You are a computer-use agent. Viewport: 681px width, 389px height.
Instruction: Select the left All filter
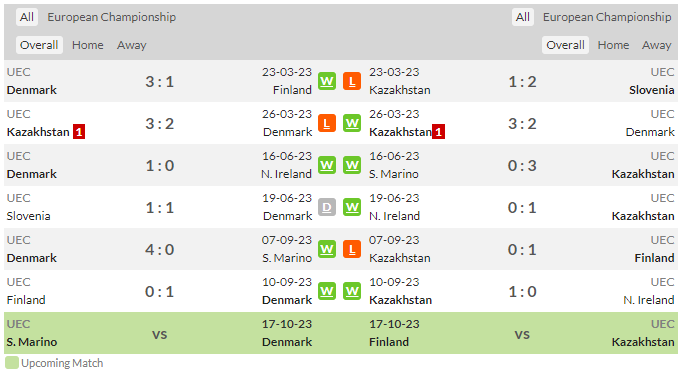[x=26, y=17]
